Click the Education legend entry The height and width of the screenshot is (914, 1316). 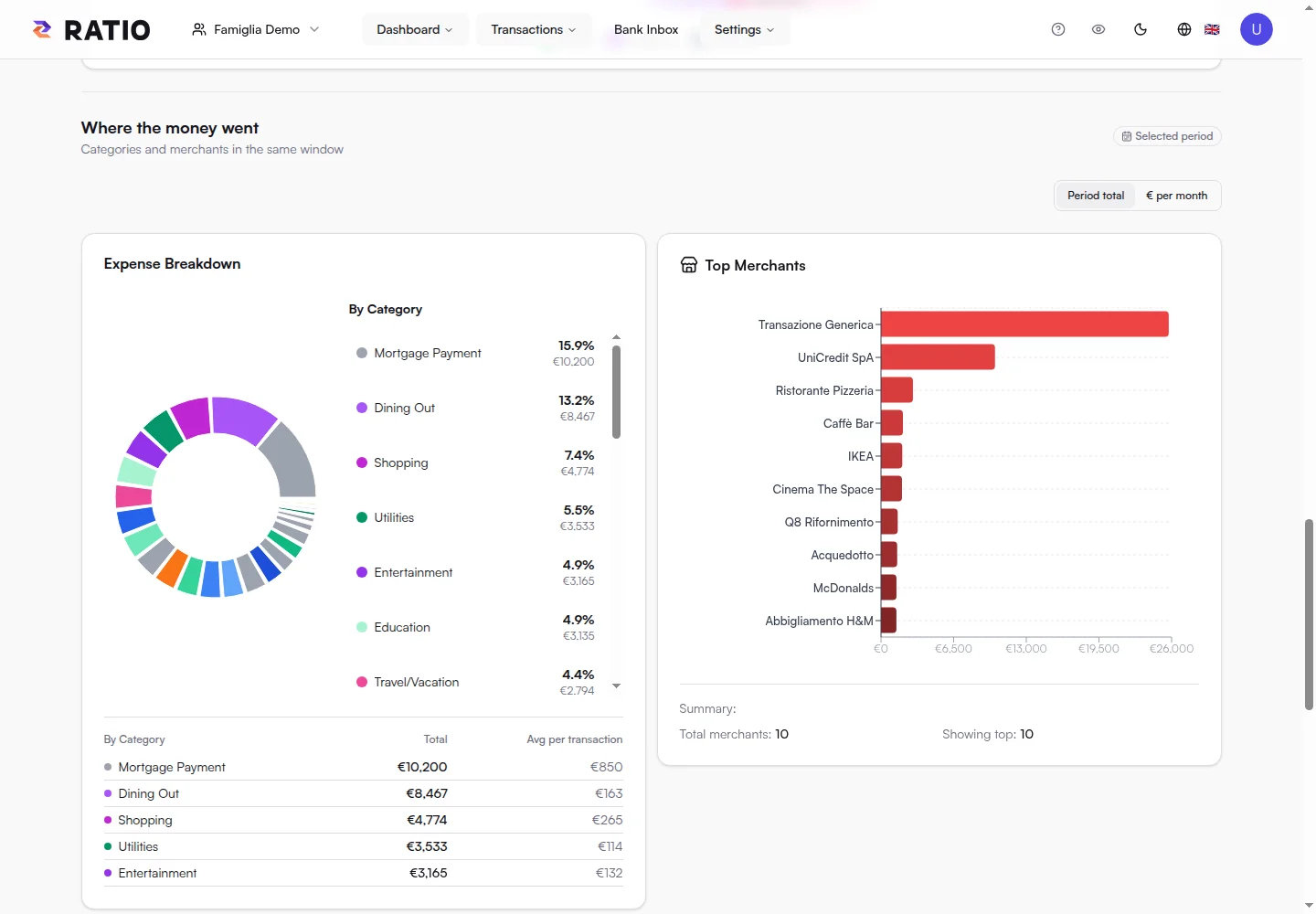[x=475, y=627]
